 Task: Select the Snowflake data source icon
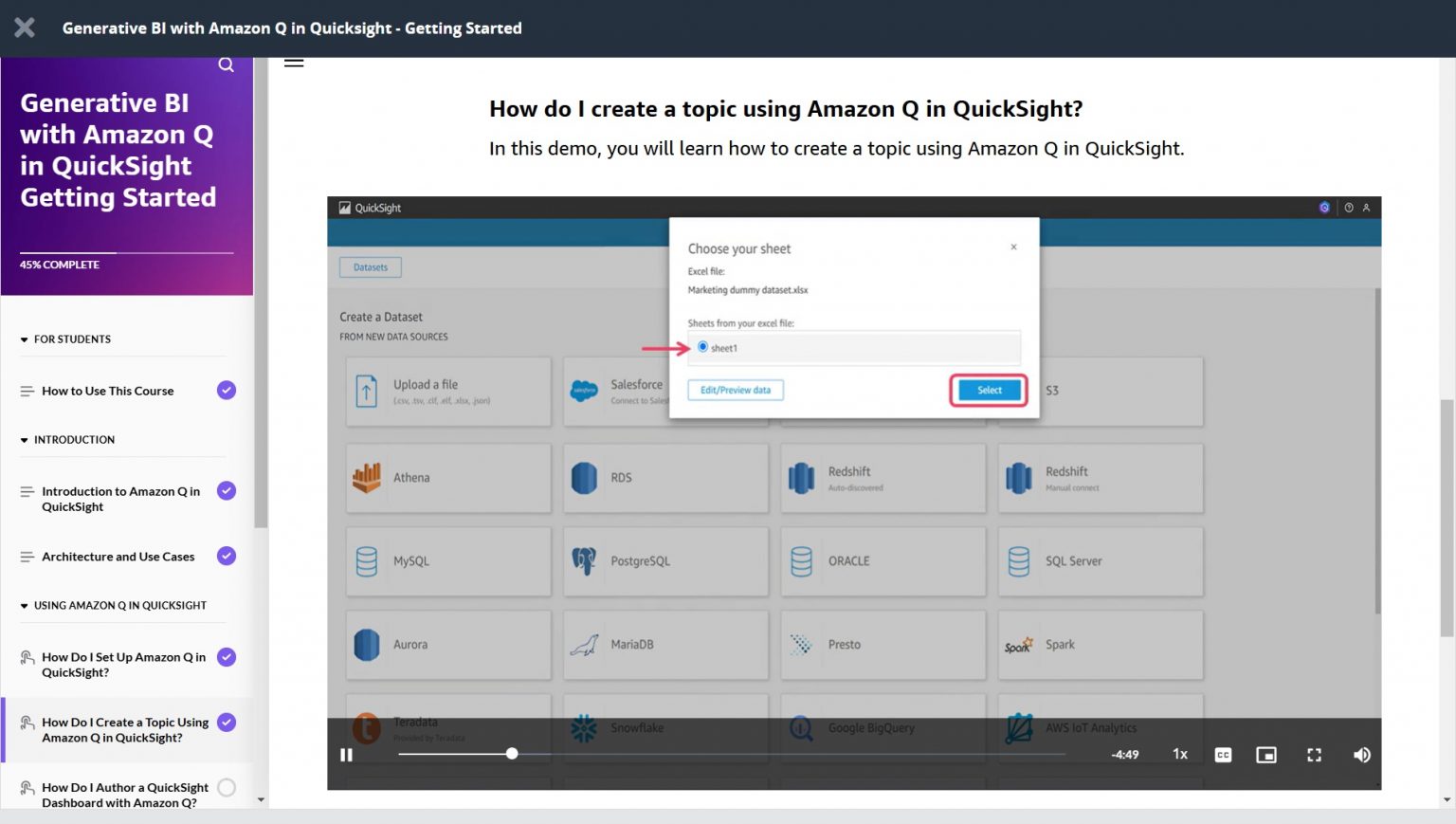pyautogui.click(x=585, y=728)
